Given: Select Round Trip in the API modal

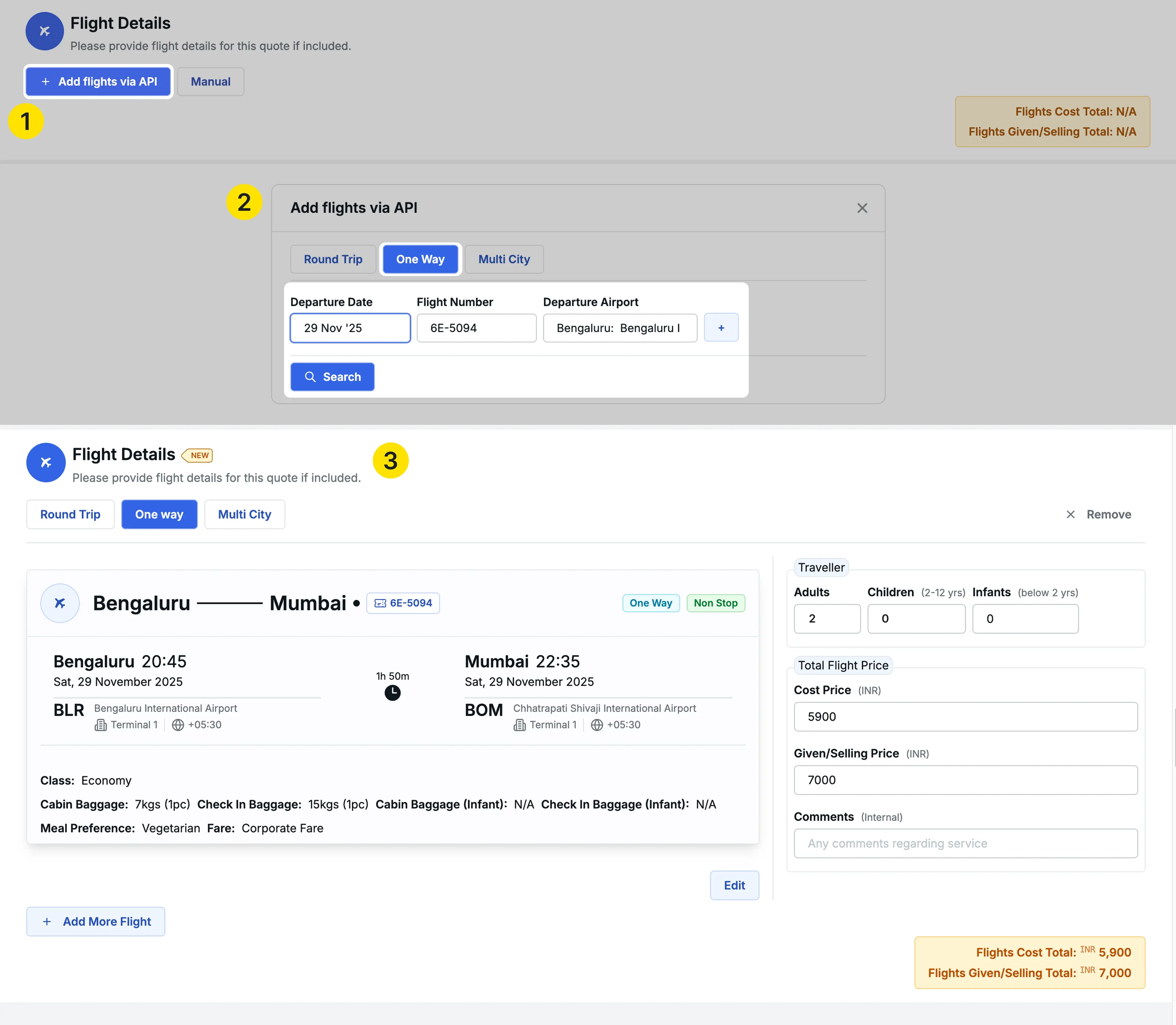Looking at the screenshot, I should (x=333, y=259).
